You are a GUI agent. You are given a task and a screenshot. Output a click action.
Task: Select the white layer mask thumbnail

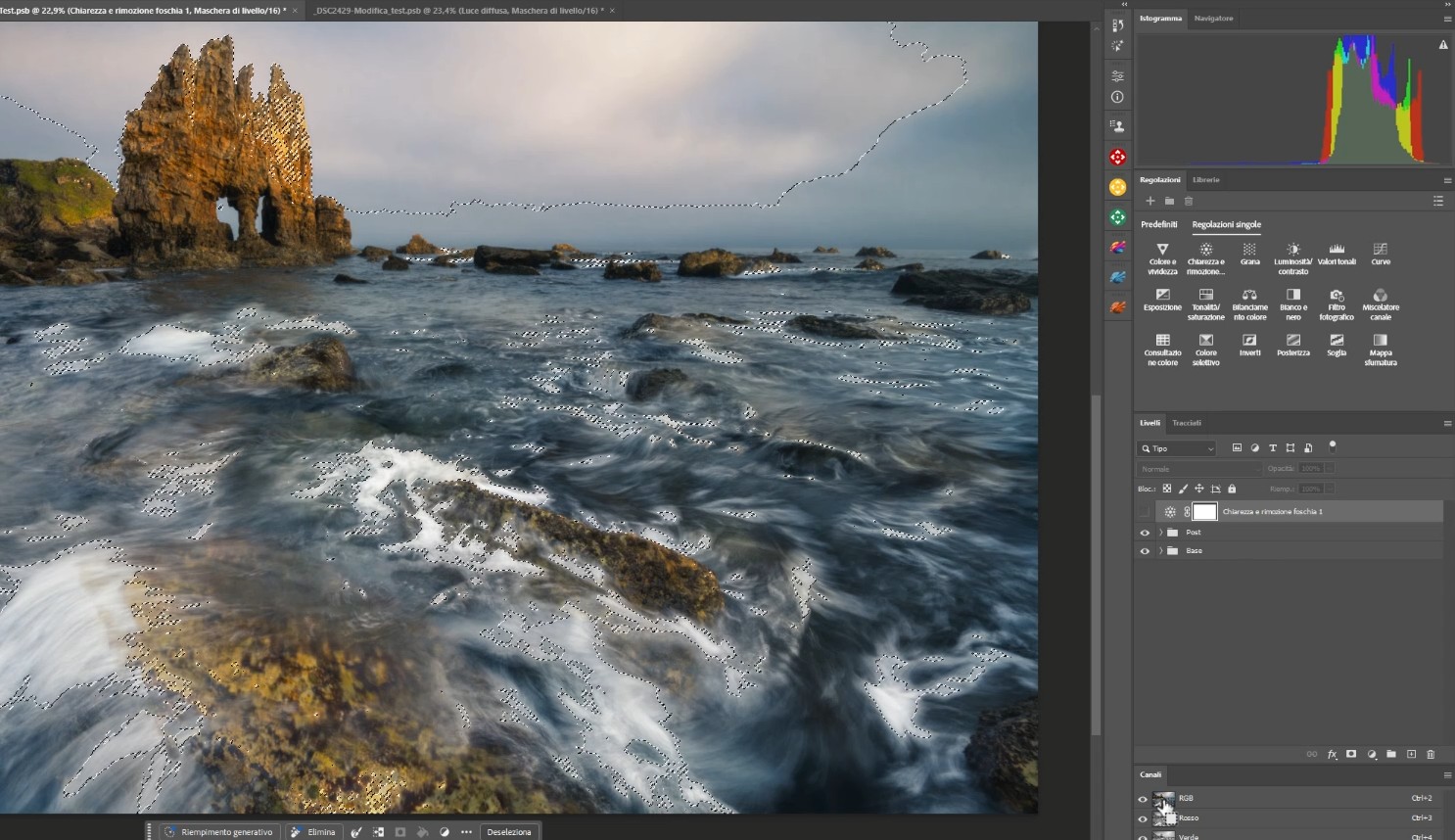1204,512
